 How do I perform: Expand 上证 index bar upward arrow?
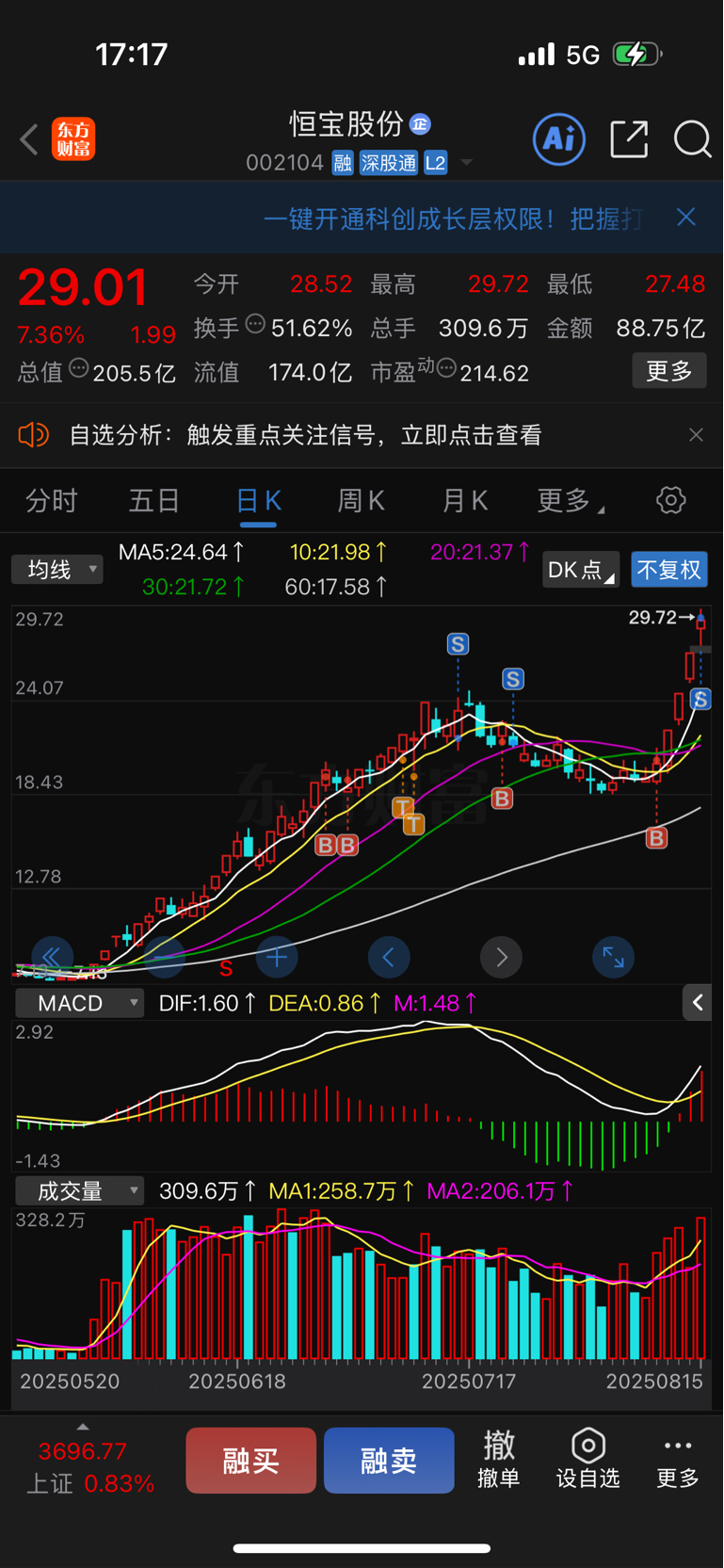[x=83, y=1427]
